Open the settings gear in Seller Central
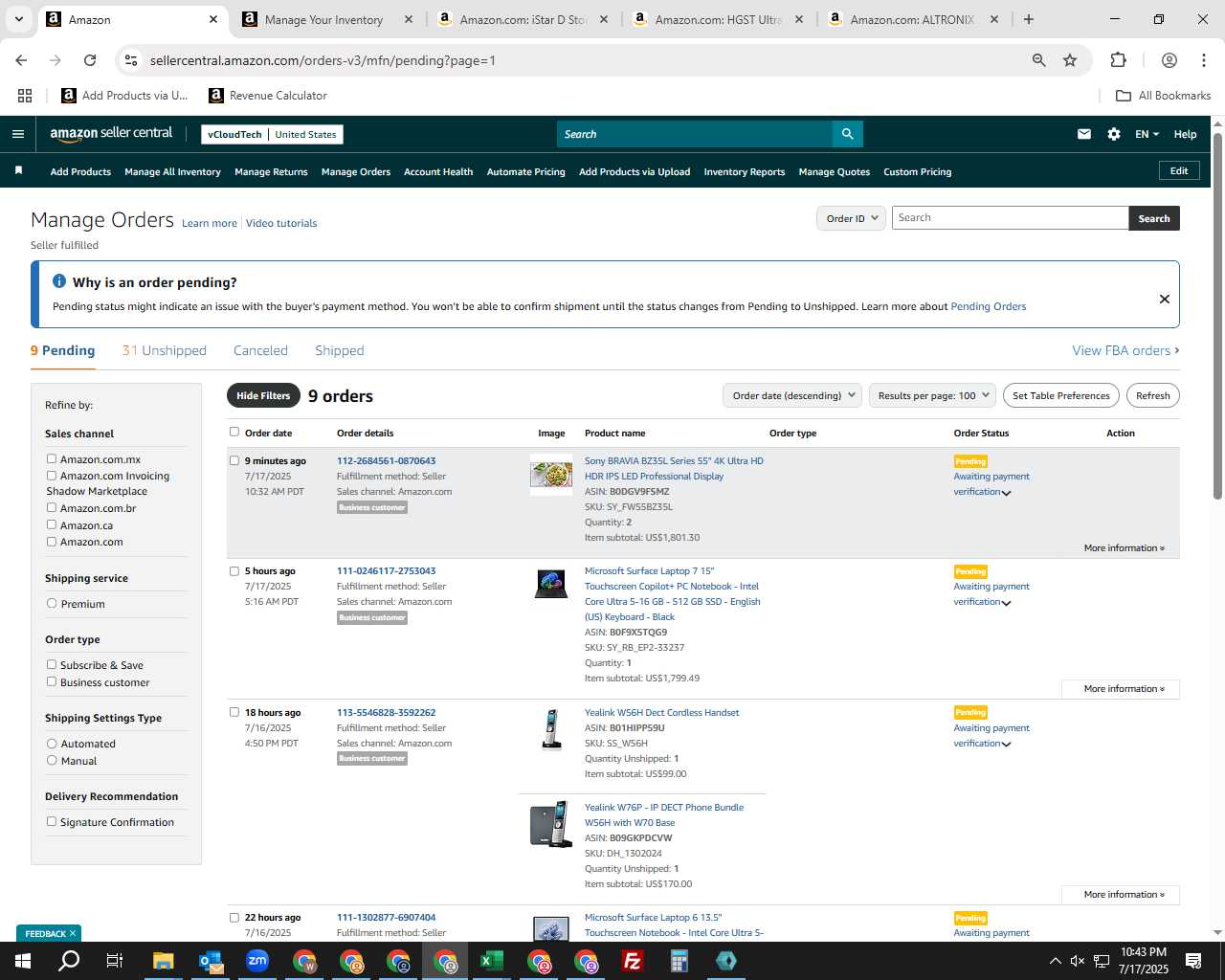Viewport: 1225px width, 980px height. [1114, 134]
